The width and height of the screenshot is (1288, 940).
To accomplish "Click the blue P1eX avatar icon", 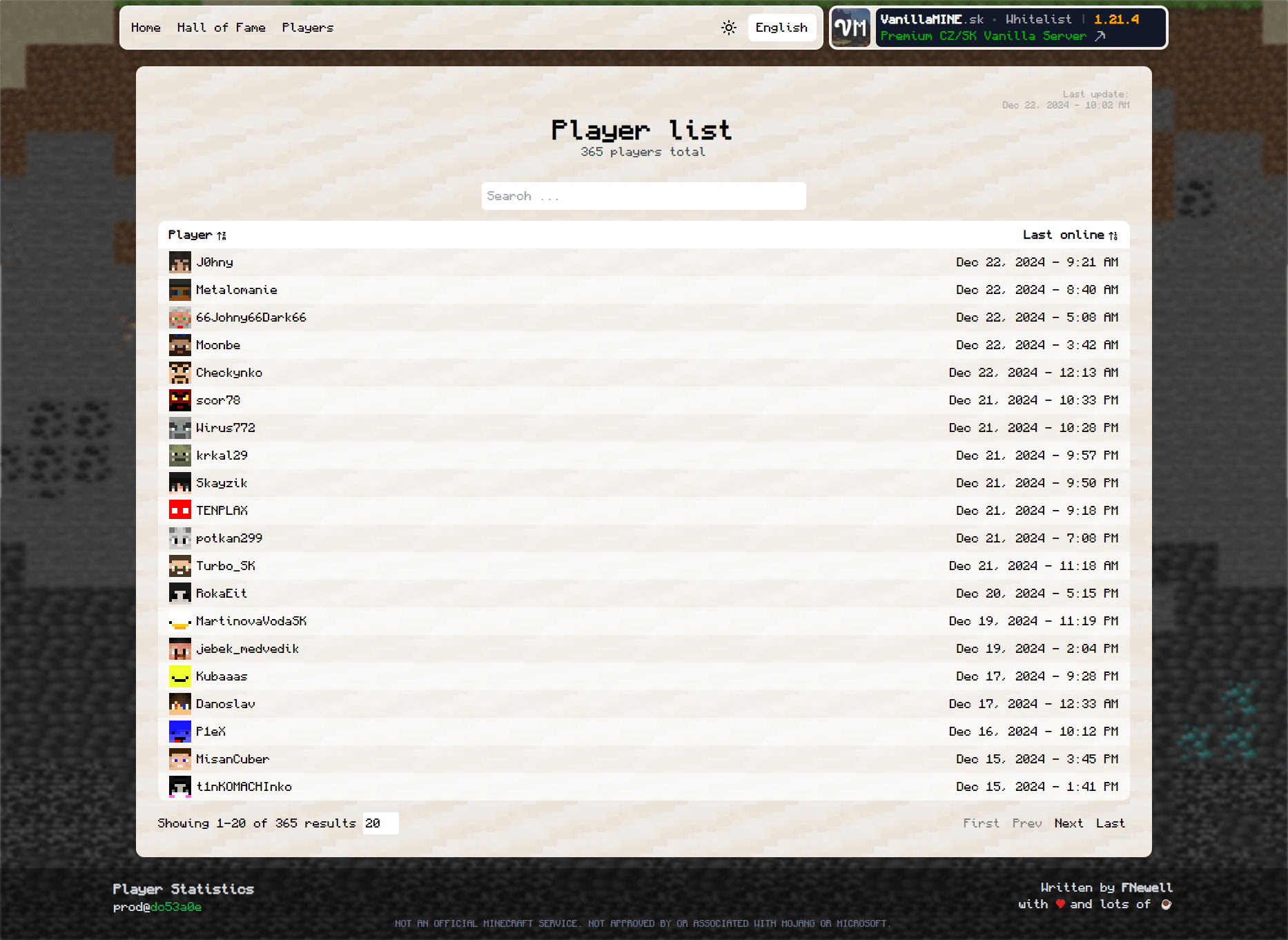I will click(180, 732).
